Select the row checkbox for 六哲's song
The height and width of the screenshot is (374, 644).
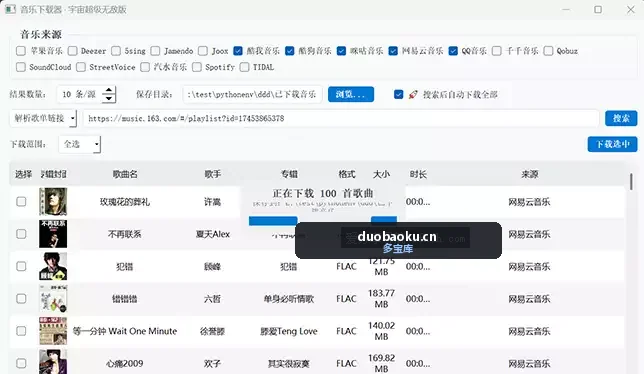21,298
